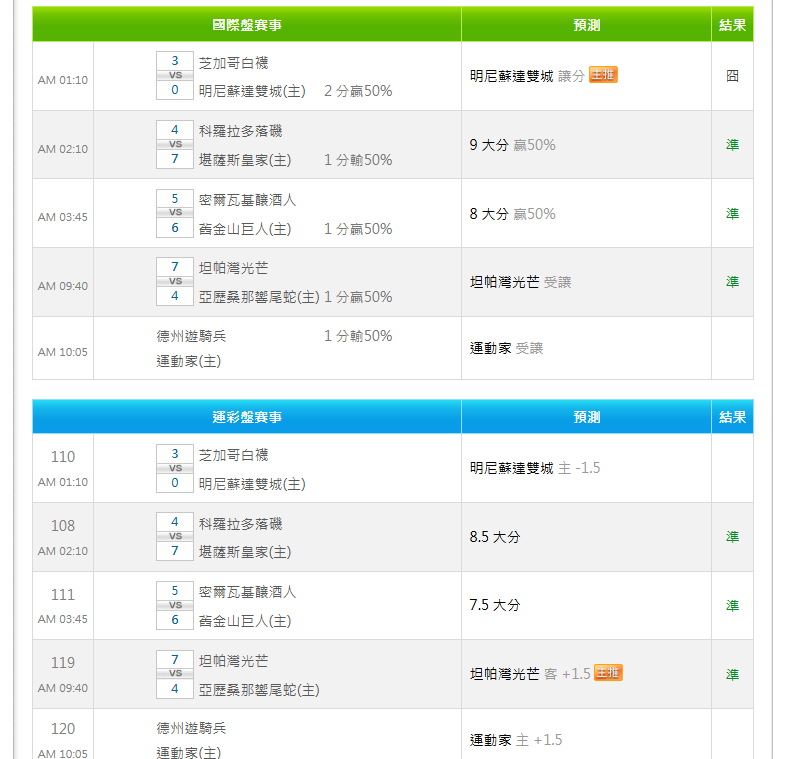Click game number 108 in 運彩盤賽事

[63, 526]
